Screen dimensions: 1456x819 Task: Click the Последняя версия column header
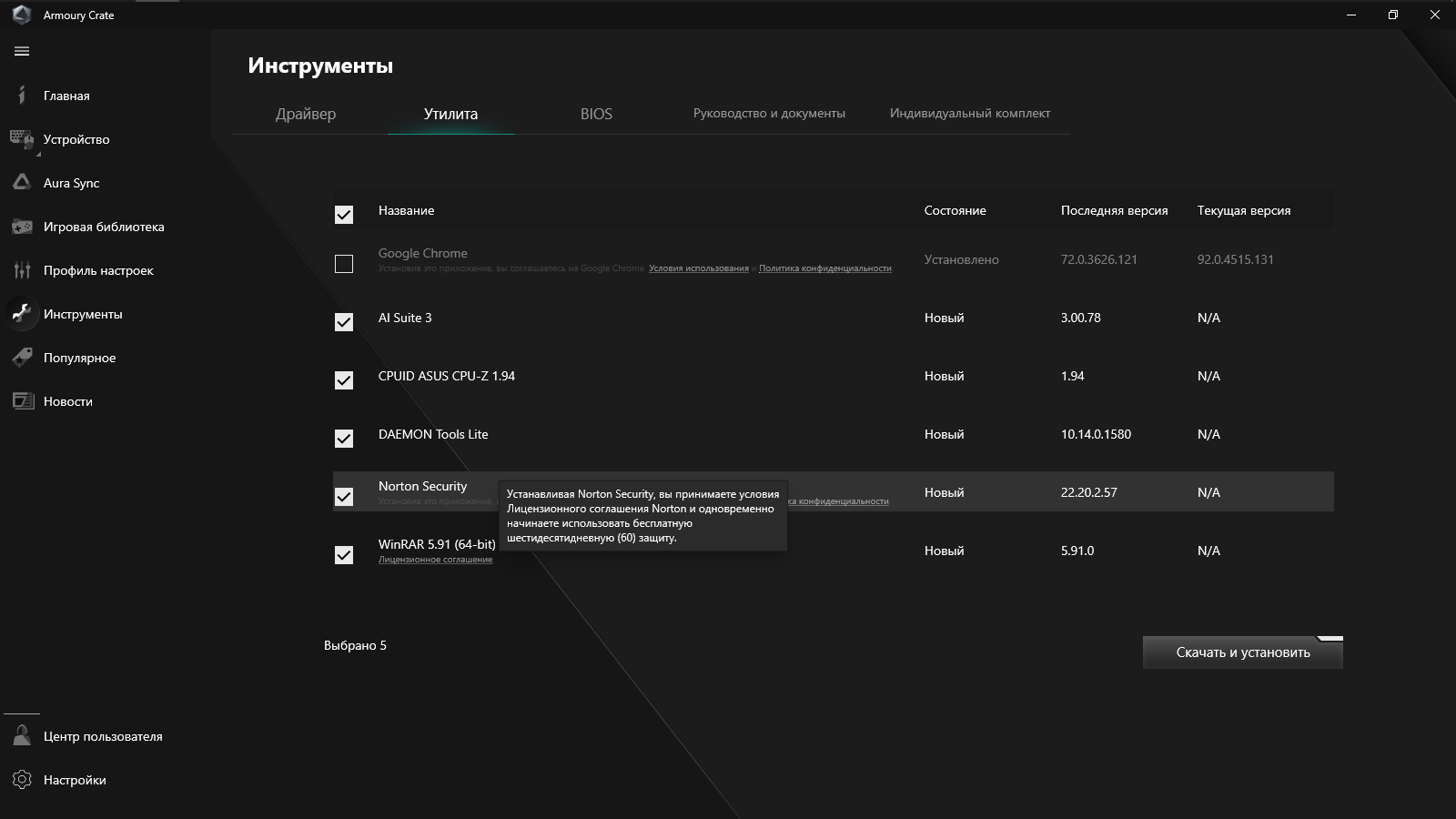[1115, 210]
